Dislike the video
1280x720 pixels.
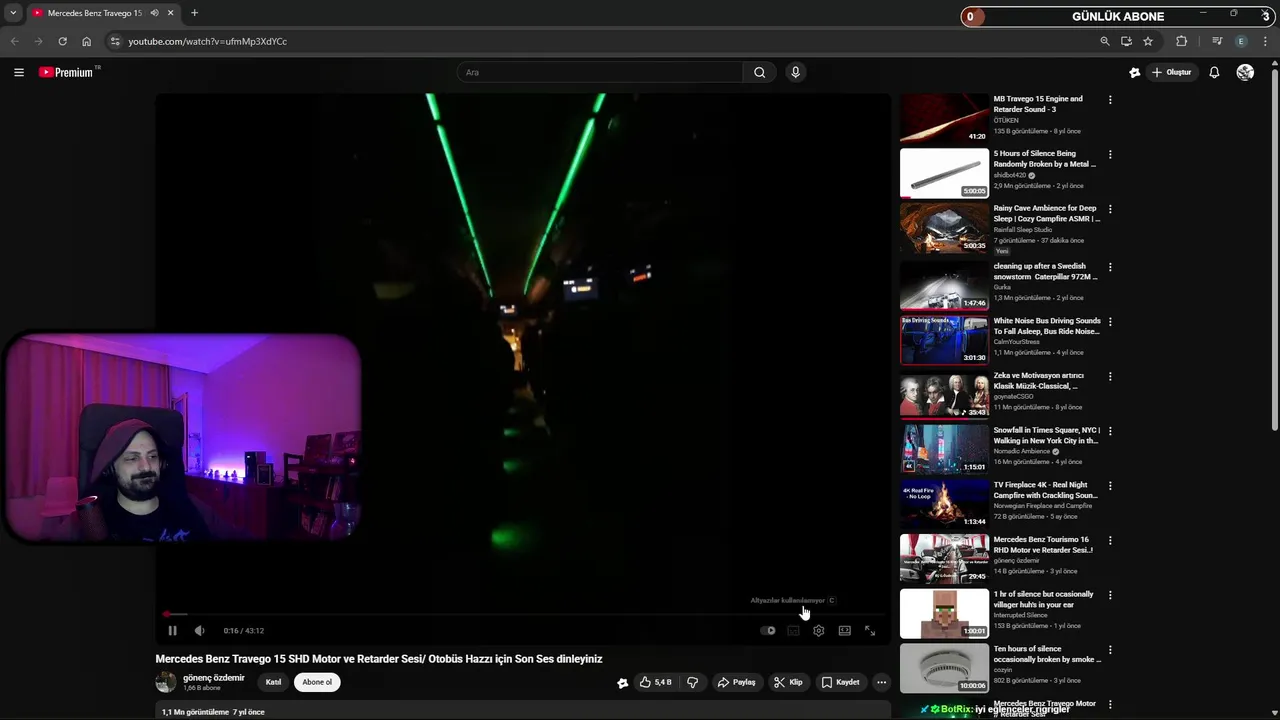(x=692, y=683)
